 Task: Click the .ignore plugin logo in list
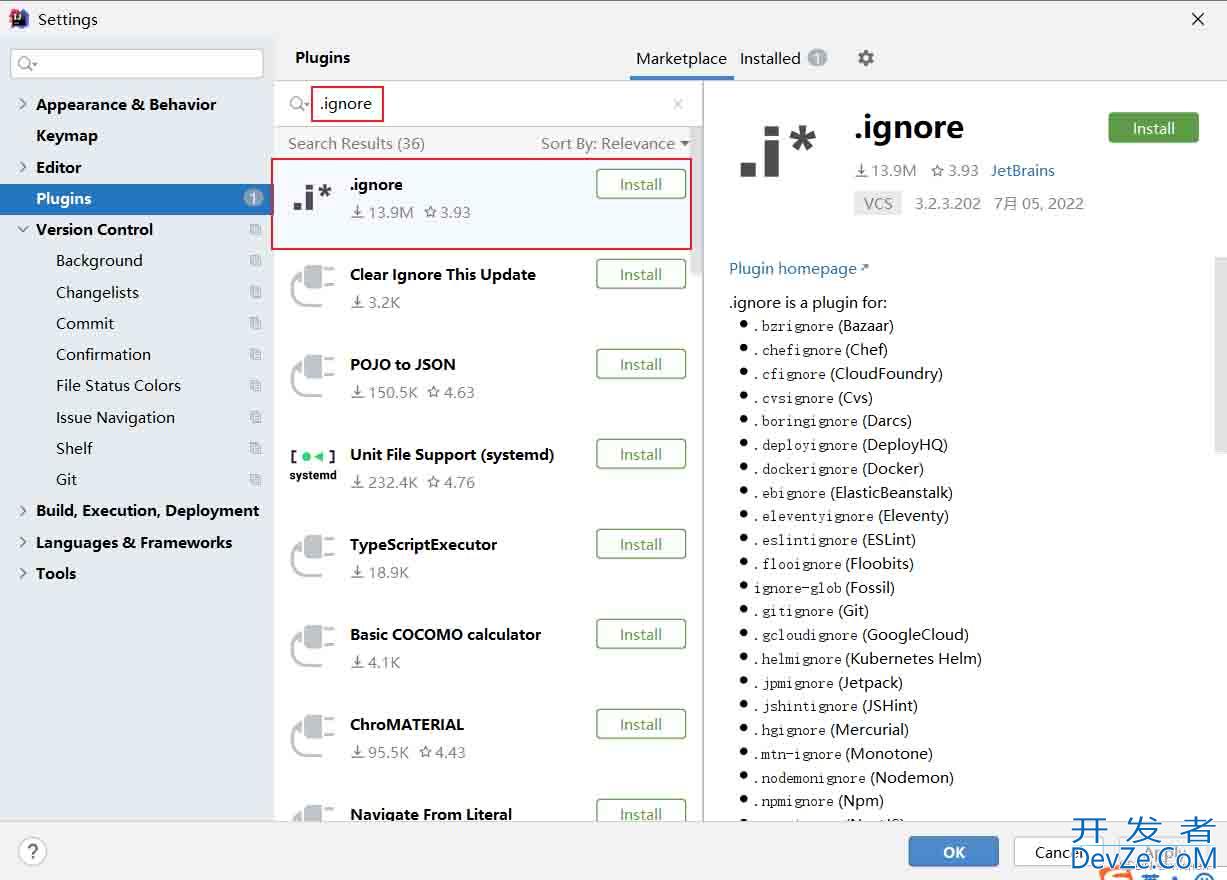(x=312, y=197)
